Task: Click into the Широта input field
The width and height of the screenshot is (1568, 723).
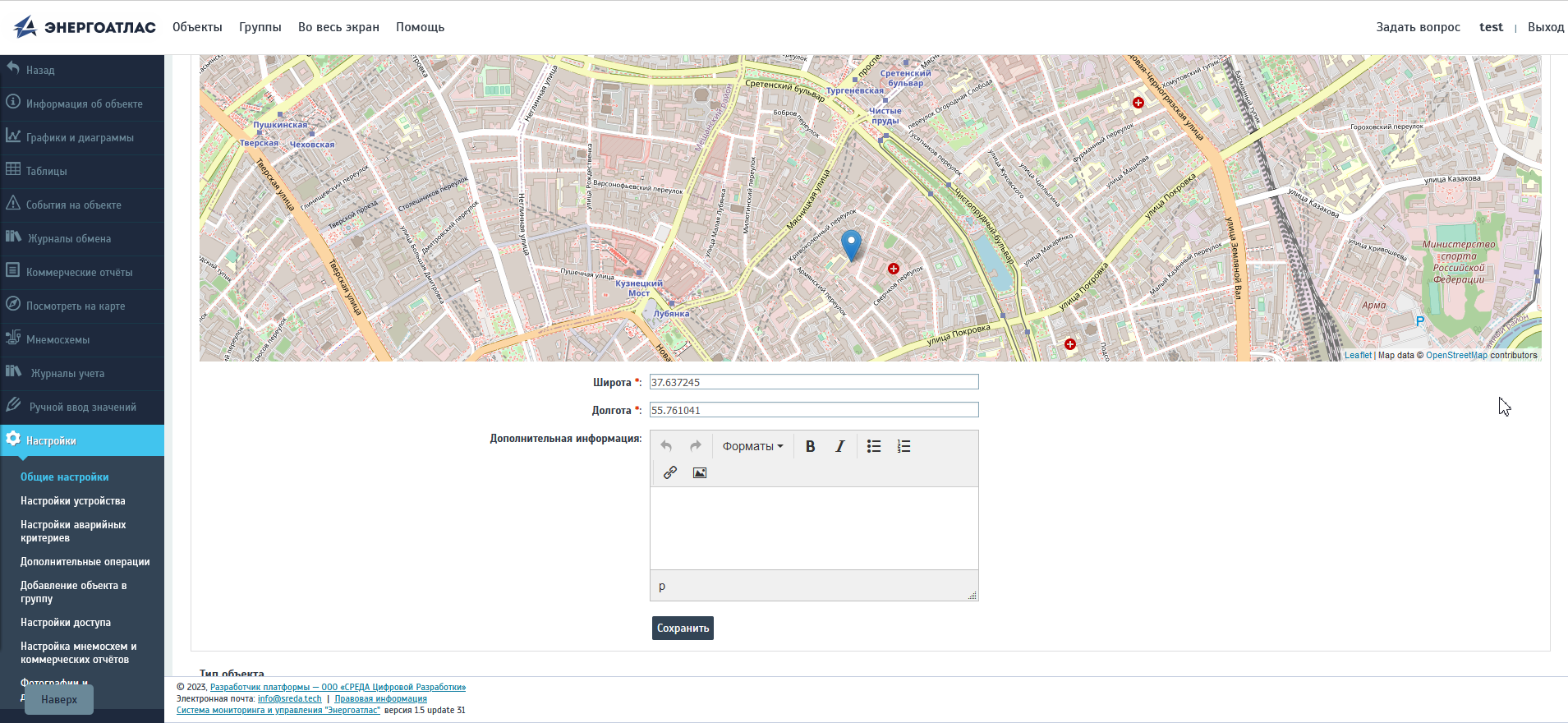Action: click(813, 382)
